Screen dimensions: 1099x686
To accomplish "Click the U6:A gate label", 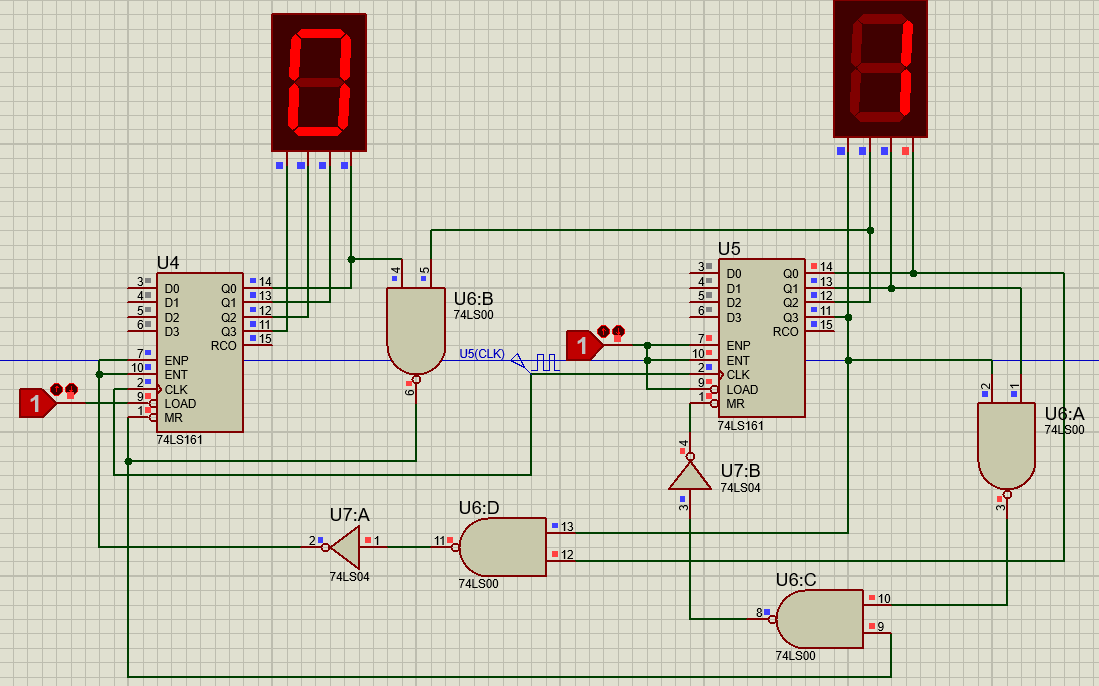I will (x=1064, y=414).
